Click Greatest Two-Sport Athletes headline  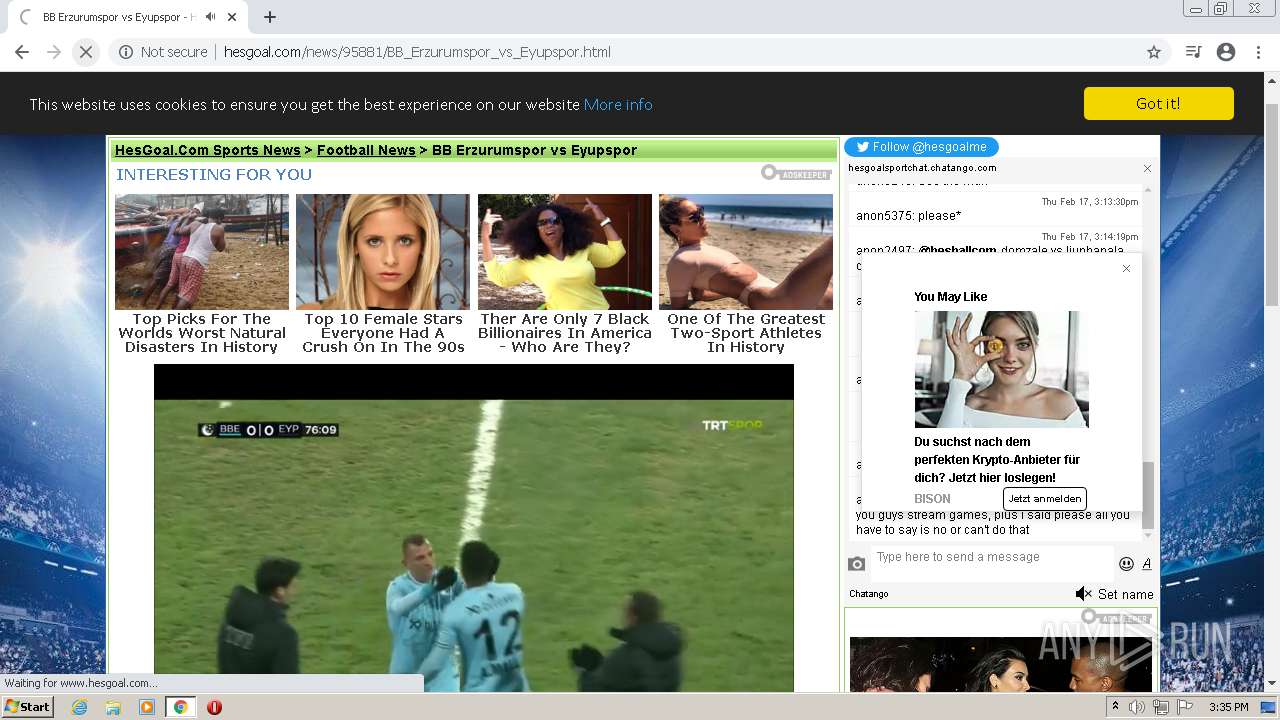746,333
